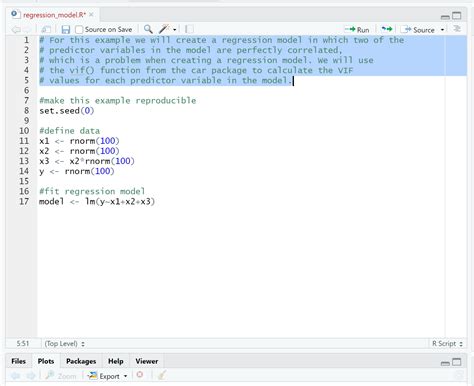The image size is (474, 386).
Task: Click the 'x3 <- x2*rnorm(100)' line
Action: pyautogui.click(x=87, y=161)
